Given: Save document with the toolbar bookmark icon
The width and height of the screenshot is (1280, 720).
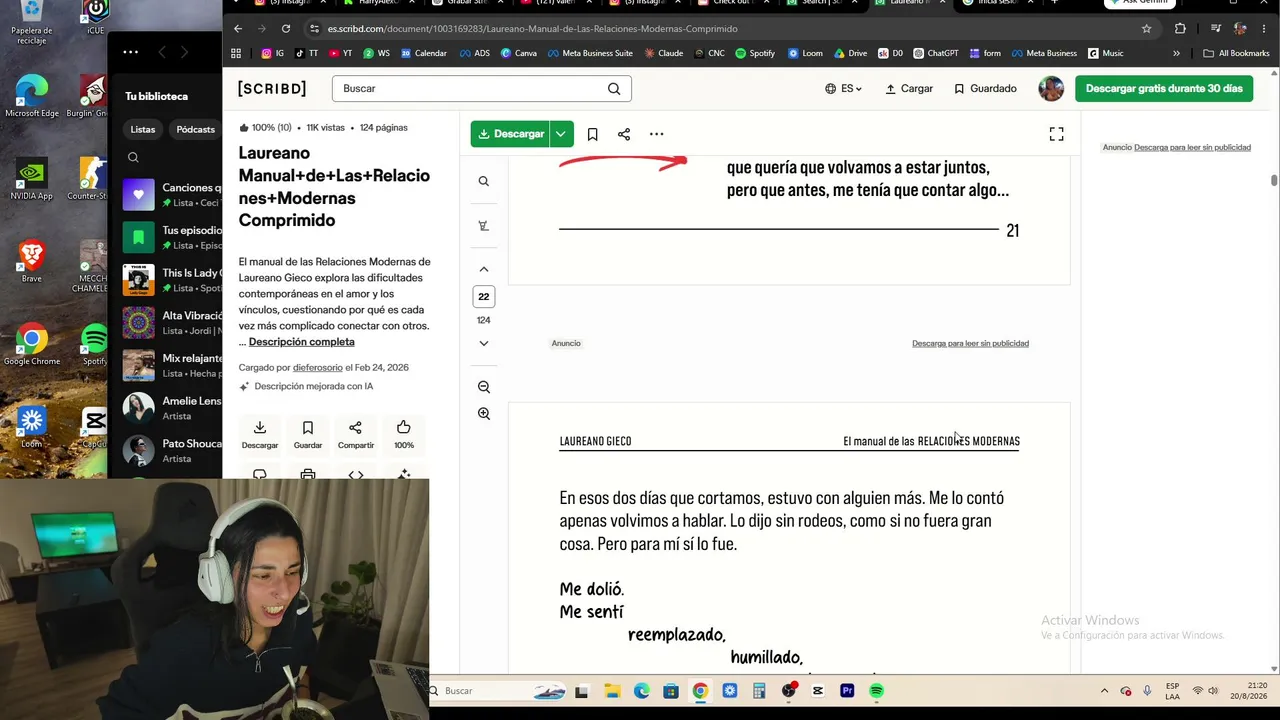Looking at the screenshot, I should [593, 134].
